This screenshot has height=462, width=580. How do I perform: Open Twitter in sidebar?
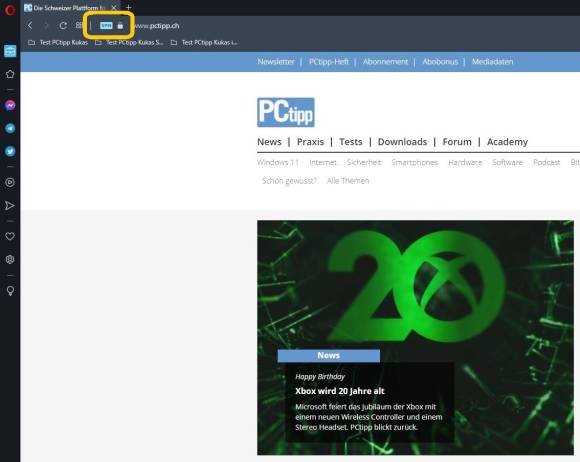(10, 151)
